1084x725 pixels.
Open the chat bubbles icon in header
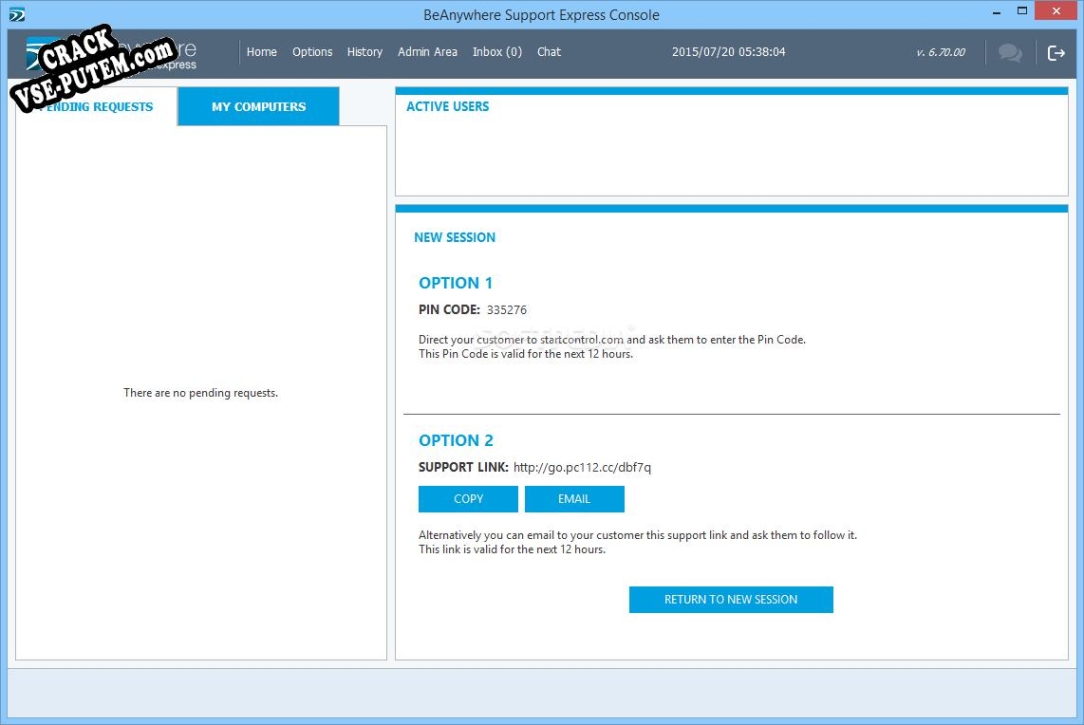(1010, 53)
